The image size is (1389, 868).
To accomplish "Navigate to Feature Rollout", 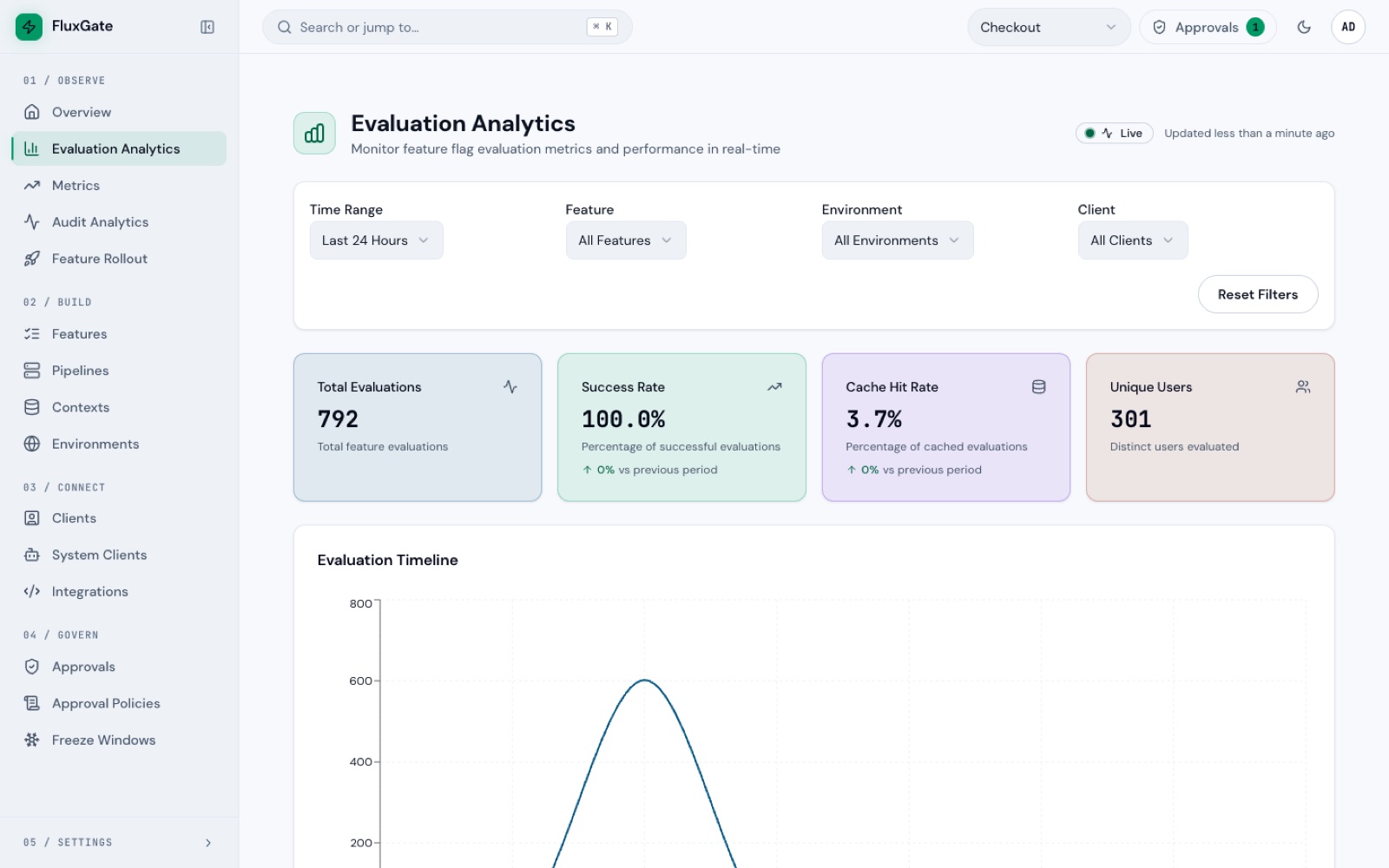I will 119,259.
